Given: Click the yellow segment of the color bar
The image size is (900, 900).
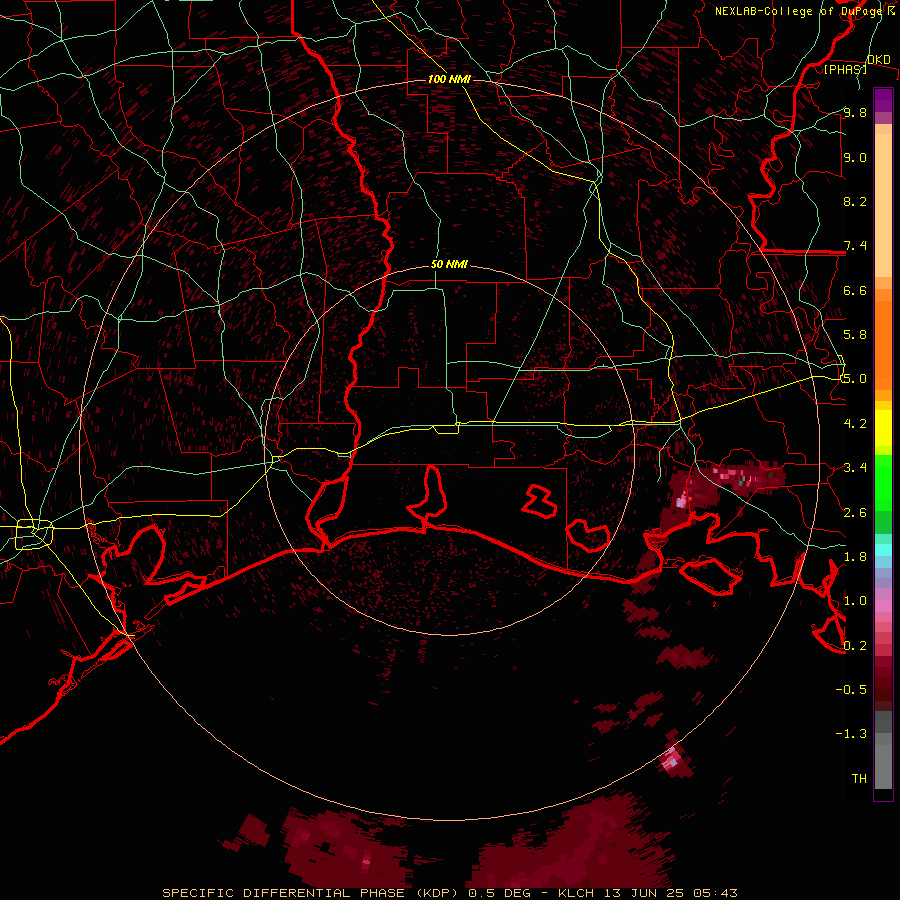Looking at the screenshot, I should click(883, 428).
